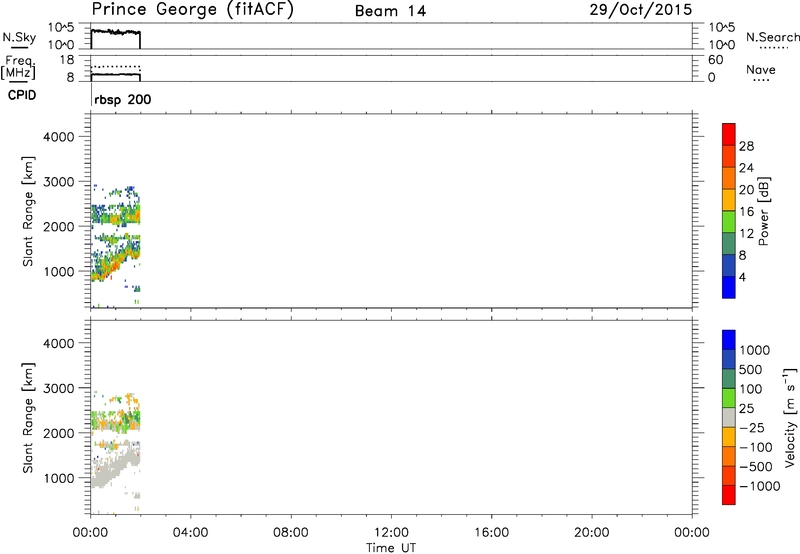The image size is (800, 554).
Task: Click the 'Nave' legend label
Action: (761, 70)
